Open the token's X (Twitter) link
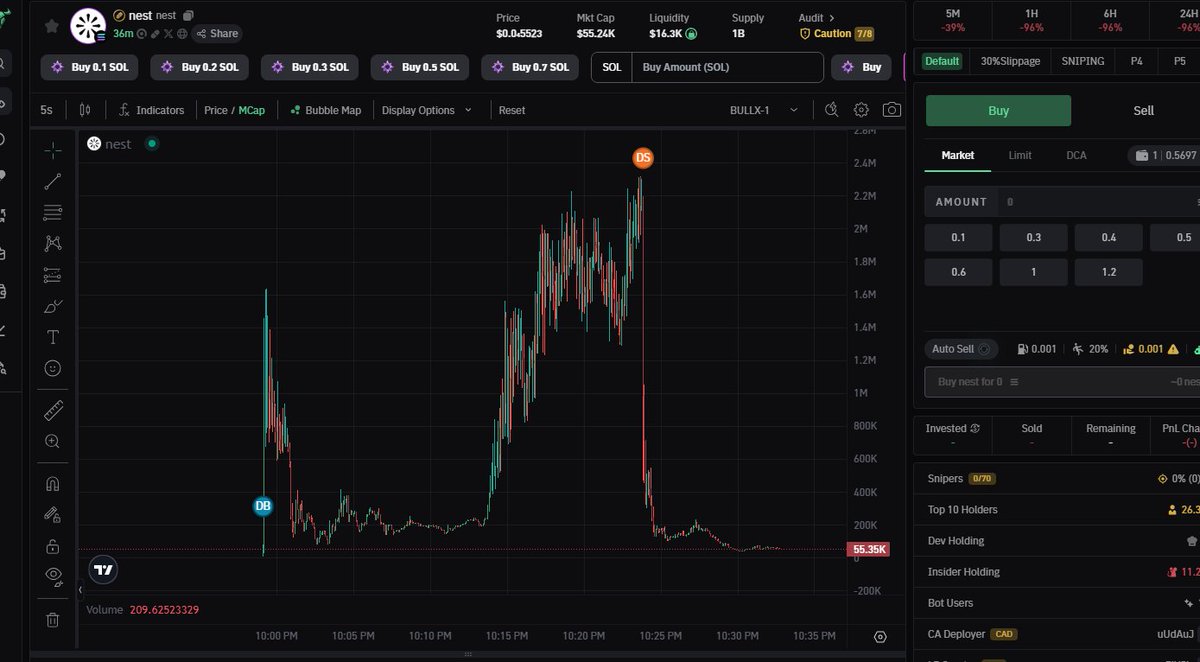Image resolution: width=1200 pixels, height=662 pixels. 168,33
